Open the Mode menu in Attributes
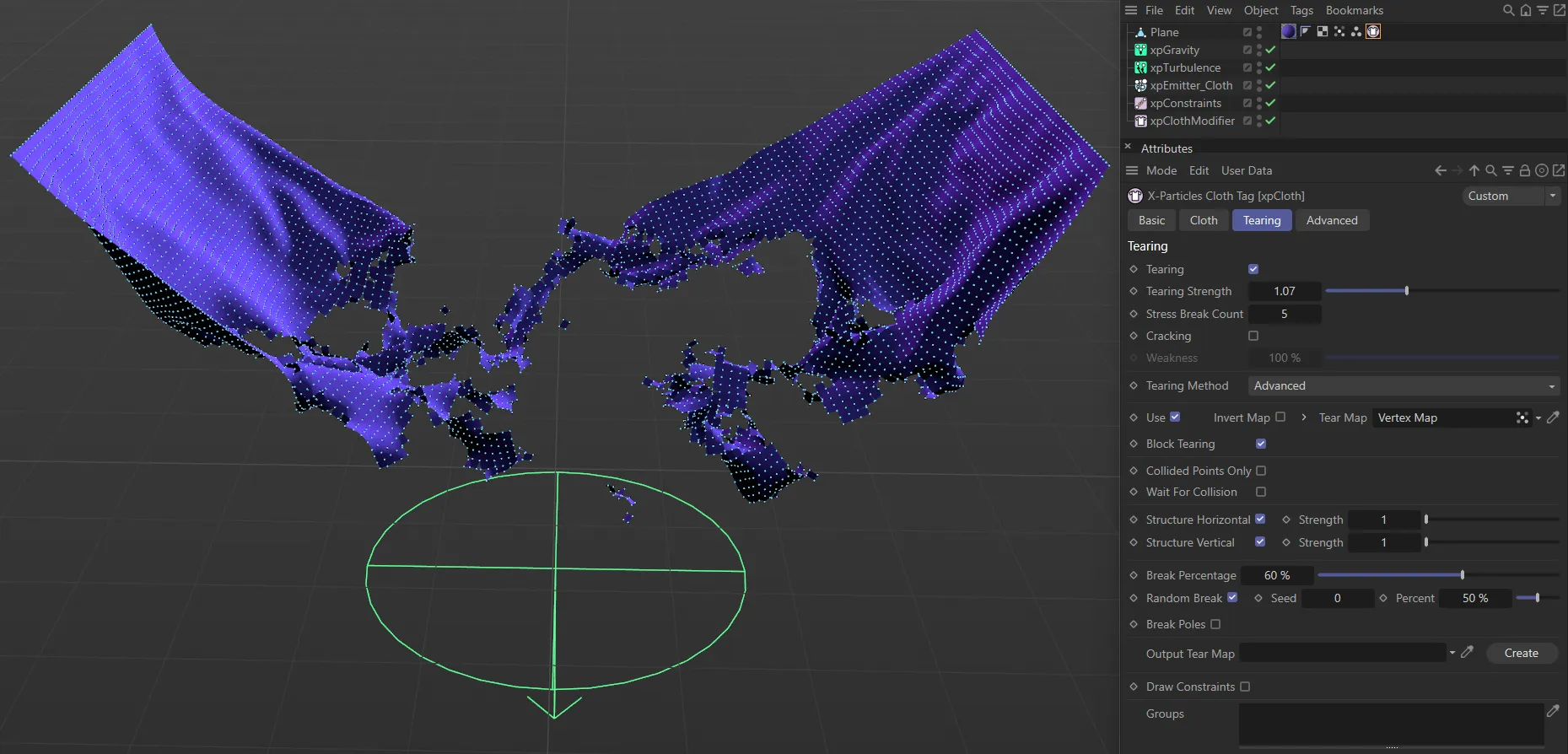Screen dimensions: 1568x754 coord(1161,170)
